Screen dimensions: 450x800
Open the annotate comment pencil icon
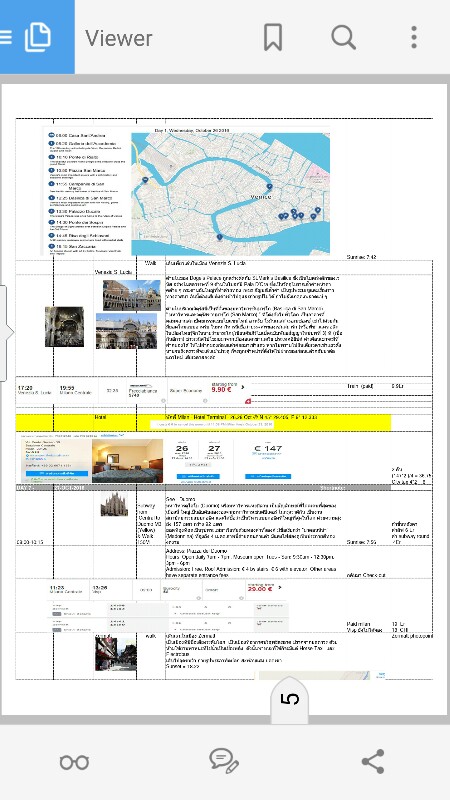(224, 761)
